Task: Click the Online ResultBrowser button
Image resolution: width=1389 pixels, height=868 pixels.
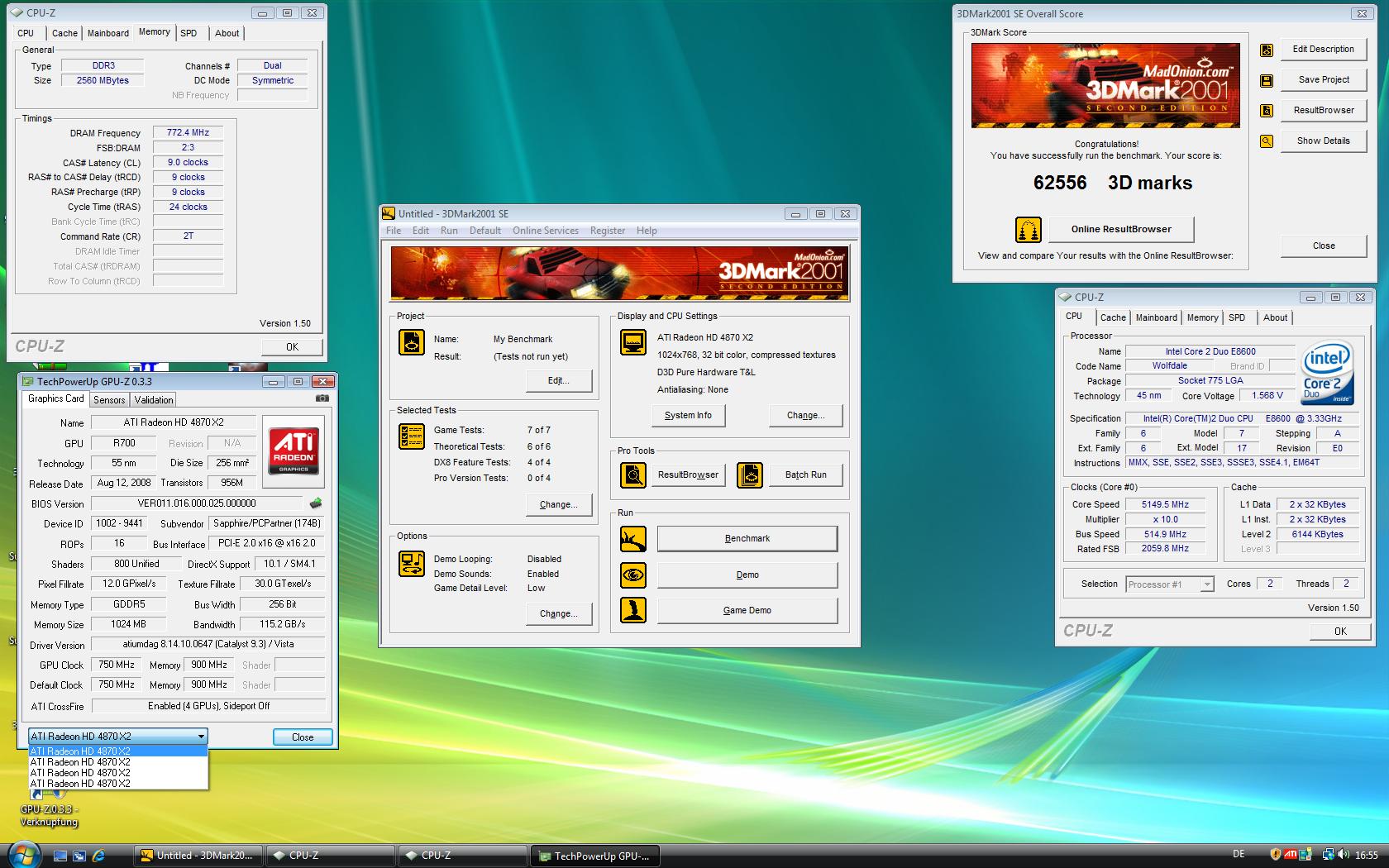Action: click(1121, 229)
